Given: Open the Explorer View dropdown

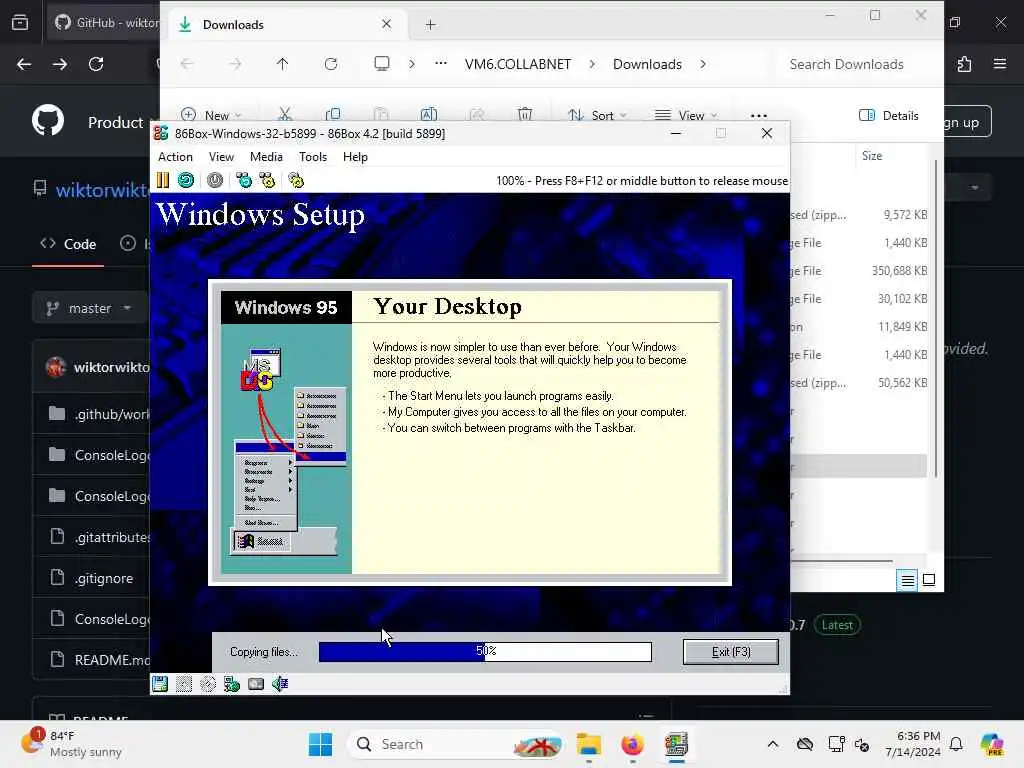Looking at the screenshot, I should click(x=686, y=115).
